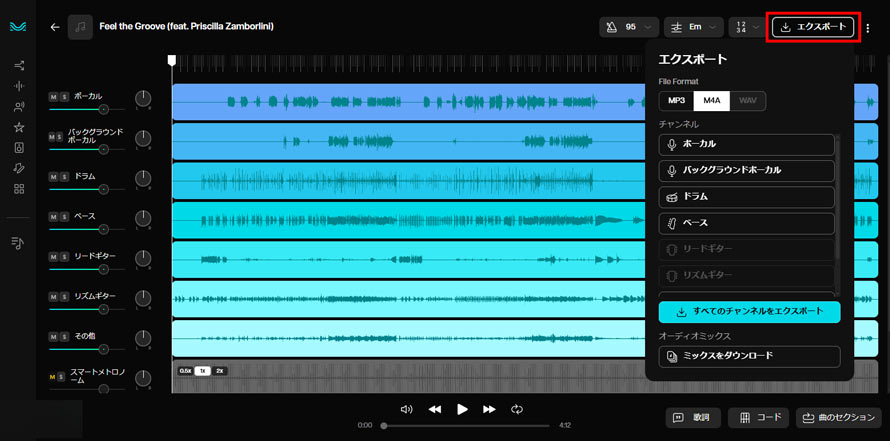
Task: Click the speaker volume icon beside rewind
Action: (406, 409)
